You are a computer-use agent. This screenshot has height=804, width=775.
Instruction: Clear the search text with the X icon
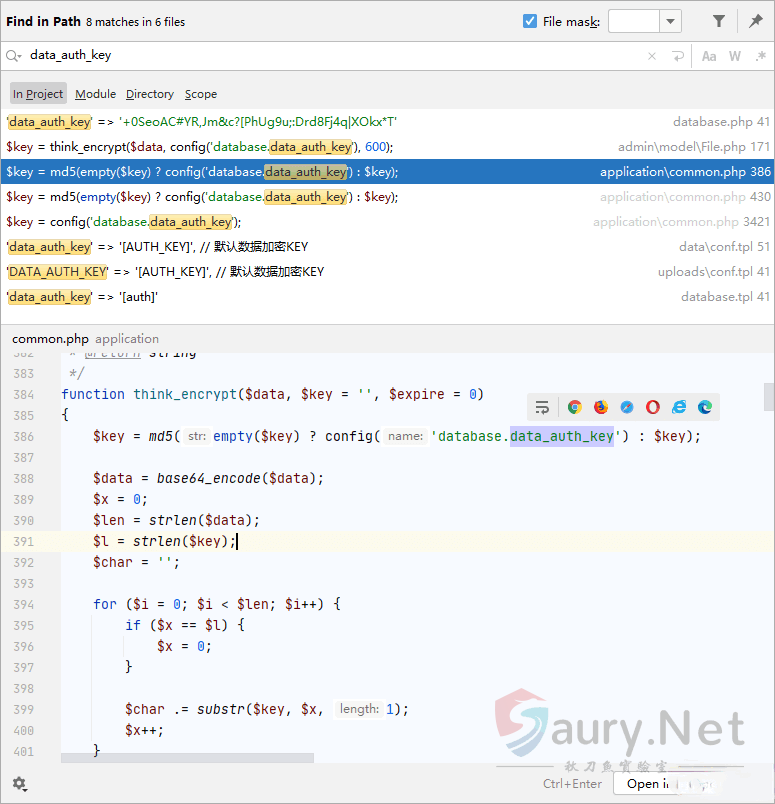[652, 57]
